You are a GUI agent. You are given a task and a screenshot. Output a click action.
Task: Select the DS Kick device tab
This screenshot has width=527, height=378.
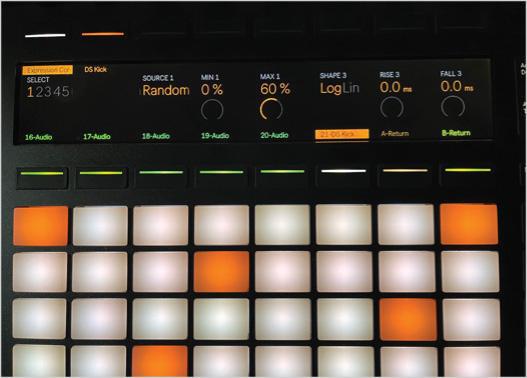[95, 70]
